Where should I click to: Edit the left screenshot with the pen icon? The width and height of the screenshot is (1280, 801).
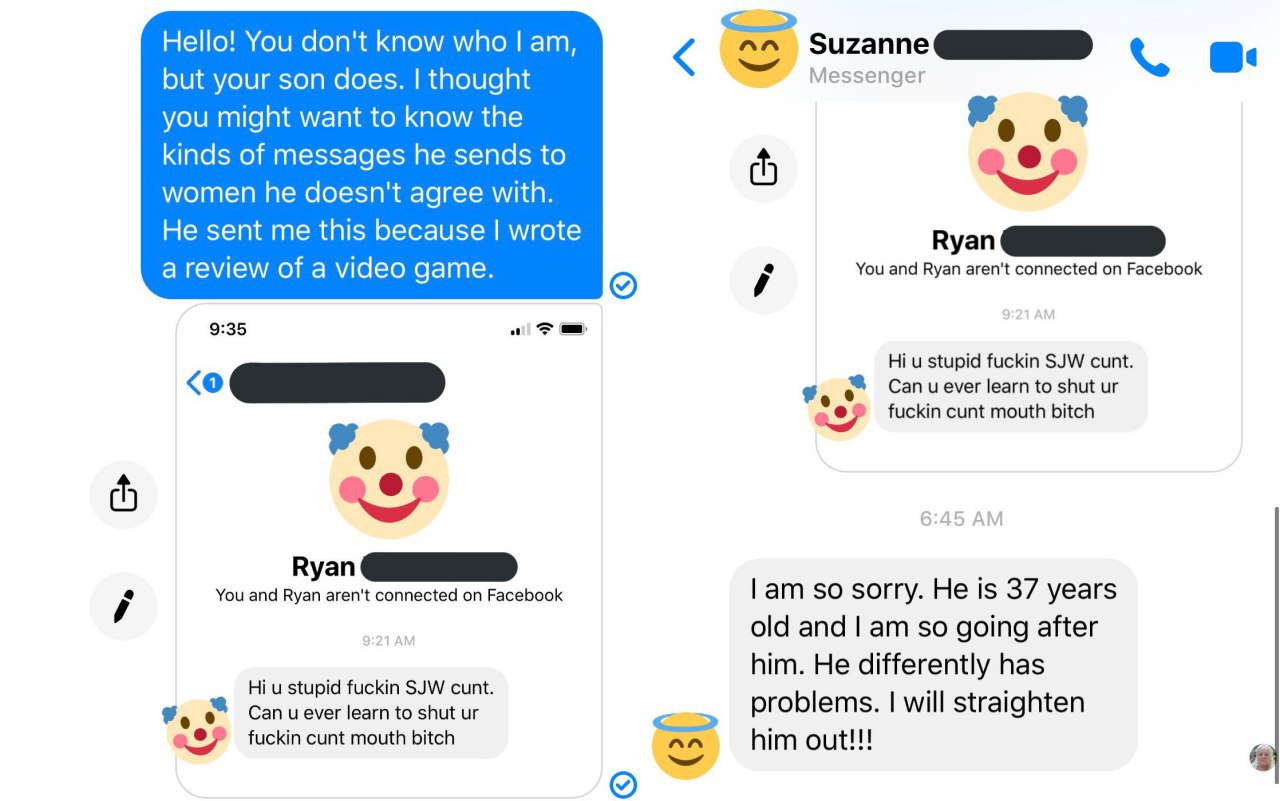pyautogui.click(x=124, y=606)
